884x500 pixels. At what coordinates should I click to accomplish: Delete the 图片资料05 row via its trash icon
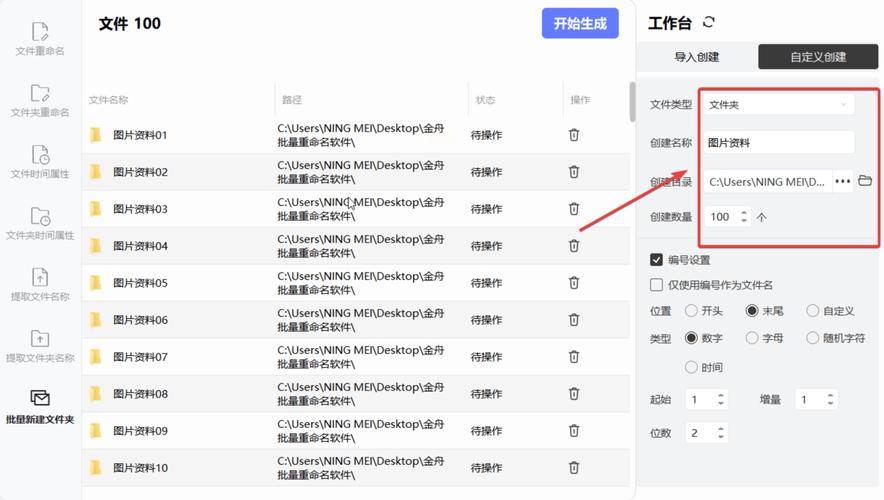574,282
